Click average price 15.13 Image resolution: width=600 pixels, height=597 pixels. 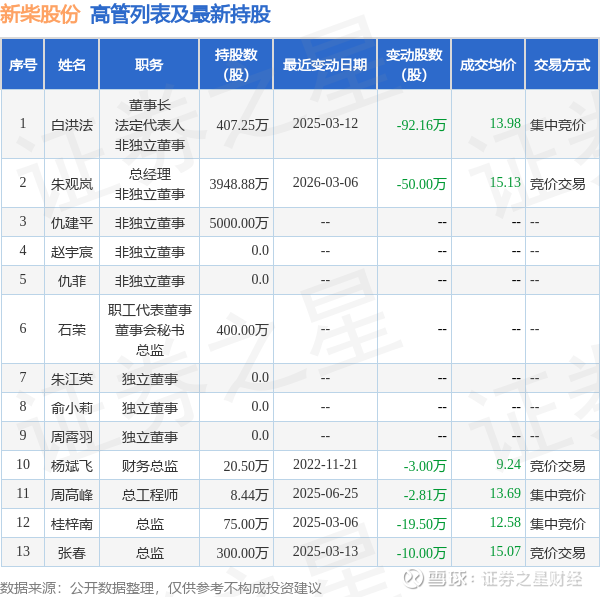click(x=505, y=182)
